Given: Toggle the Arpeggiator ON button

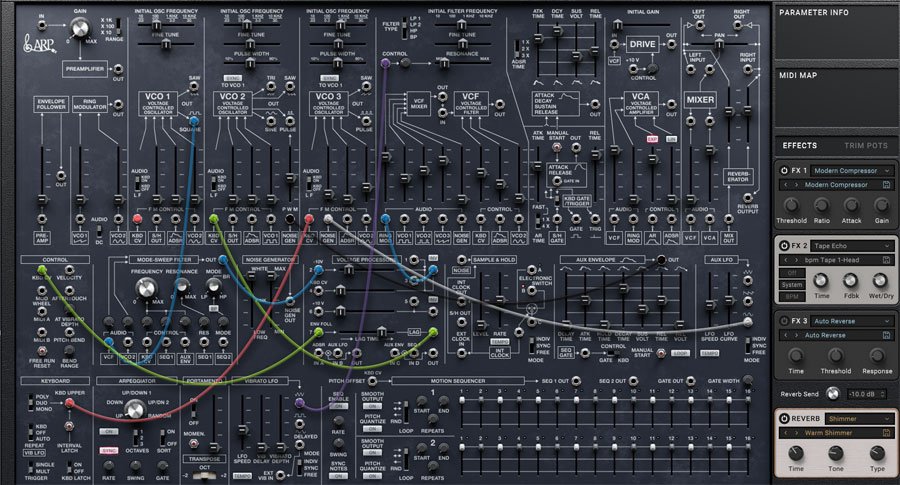Looking at the screenshot, I should (108, 431).
